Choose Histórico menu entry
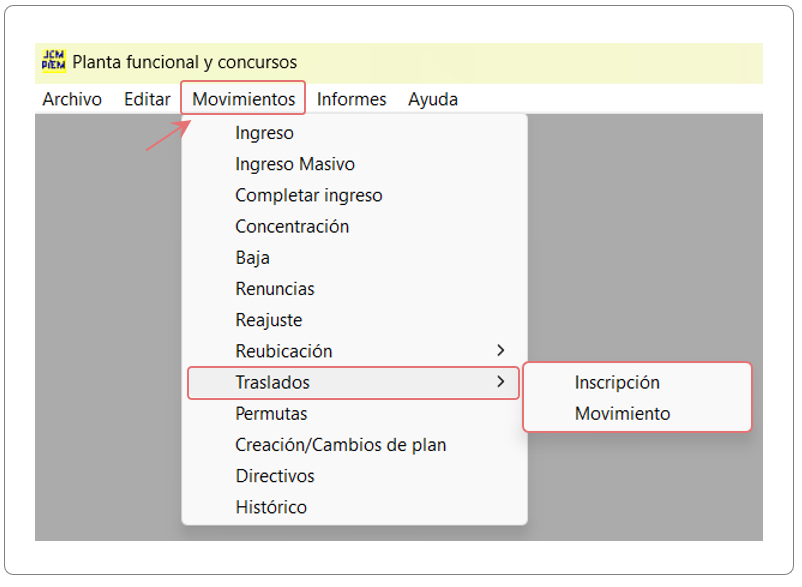The width and height of the screenshot is (802, 587). [x=354, y=507]
